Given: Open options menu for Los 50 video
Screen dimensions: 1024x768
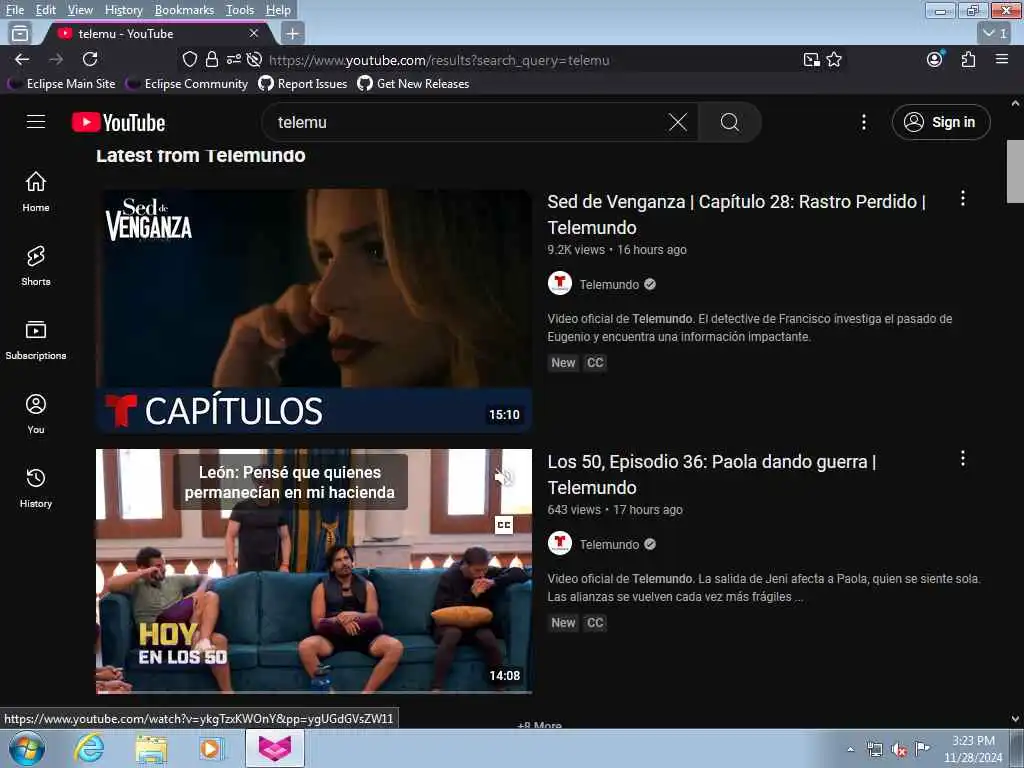Looking at the screenshot, I should (x=963, y=458).
